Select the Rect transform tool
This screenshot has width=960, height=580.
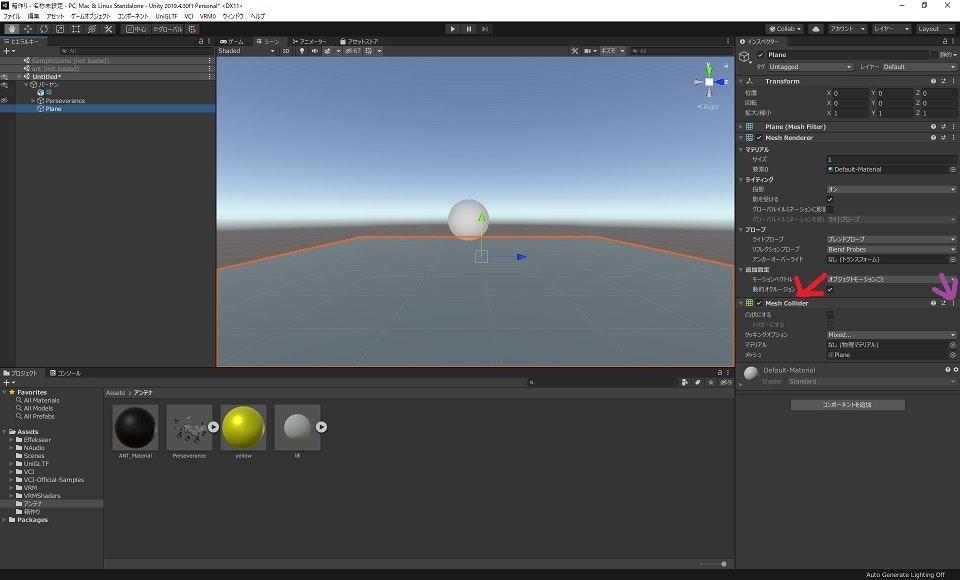pos(76,29)
